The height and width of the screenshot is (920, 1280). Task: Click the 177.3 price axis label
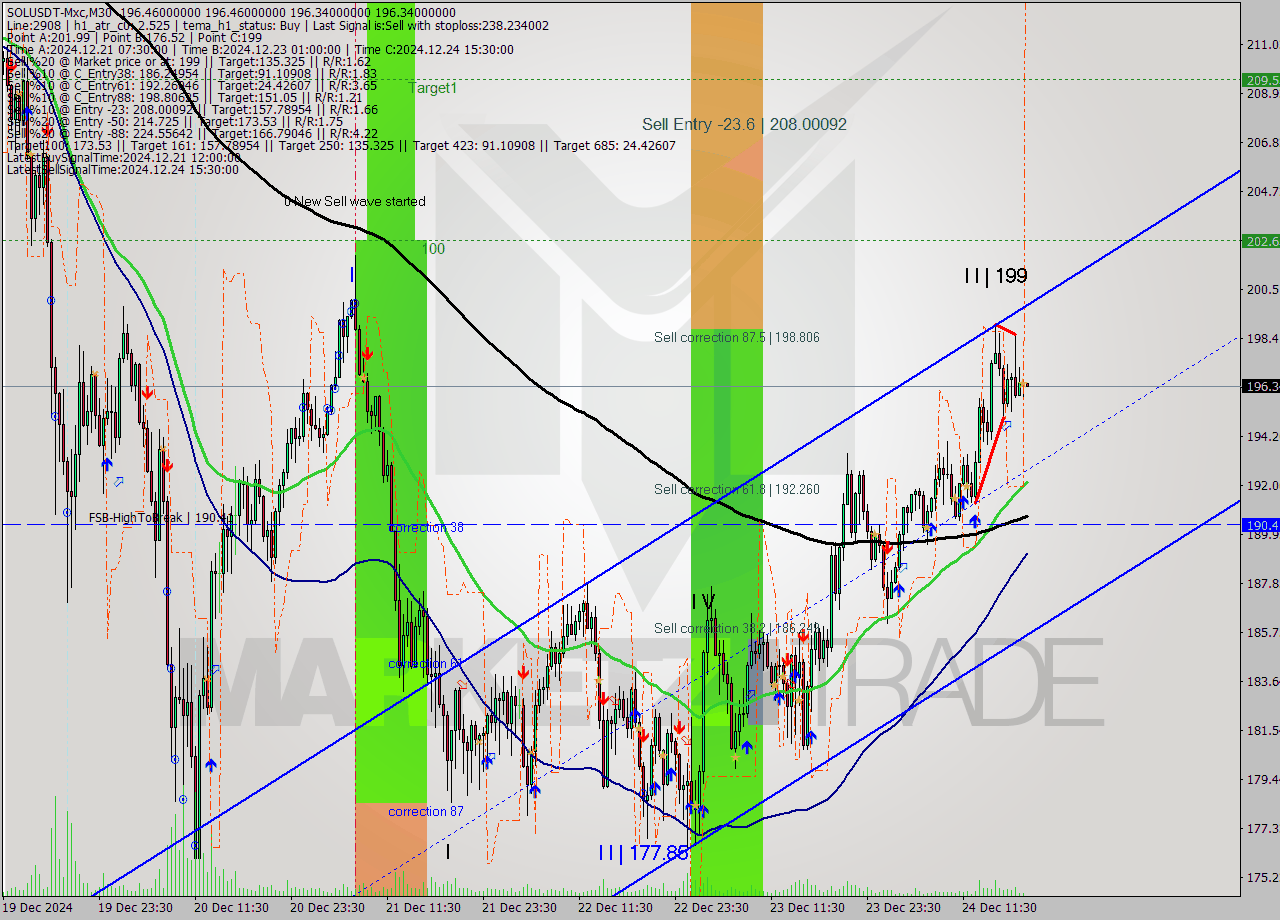pos(1262,828)
